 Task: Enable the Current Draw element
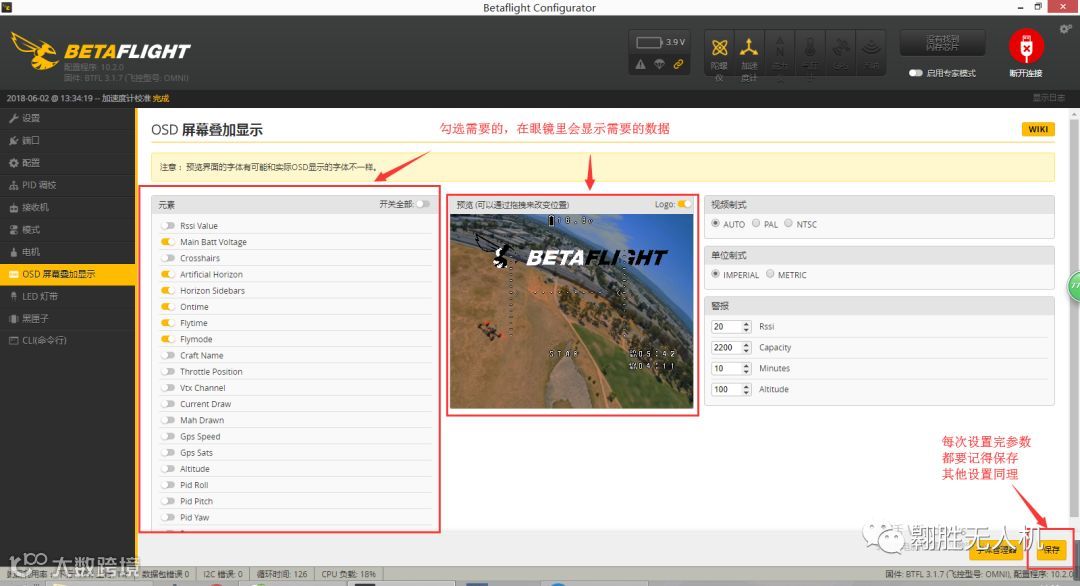coord(168,404)
